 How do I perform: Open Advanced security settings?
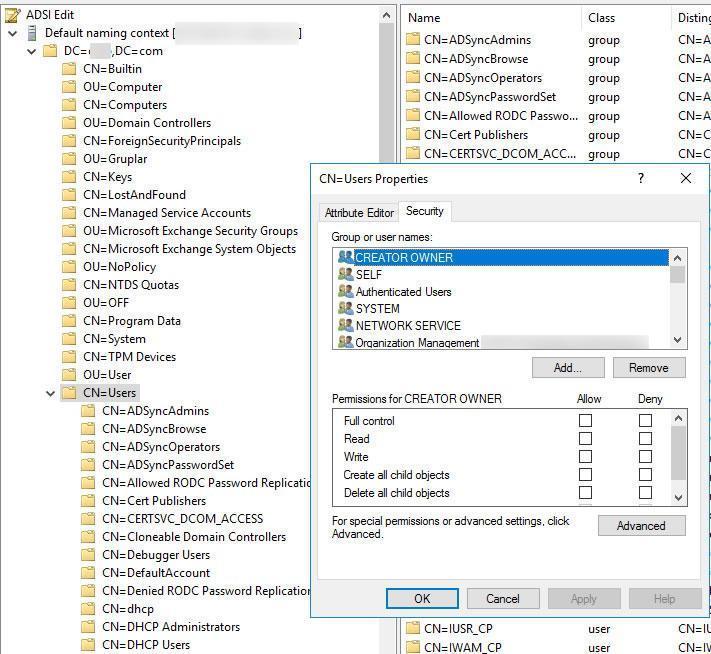tap(641, 526)
